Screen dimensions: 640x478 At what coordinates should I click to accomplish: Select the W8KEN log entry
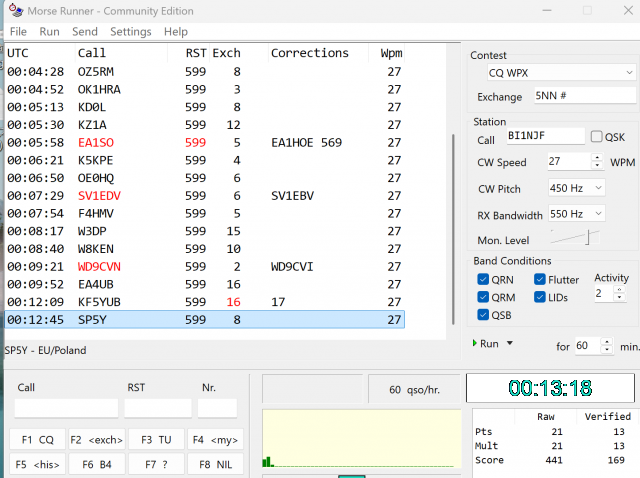205,249
